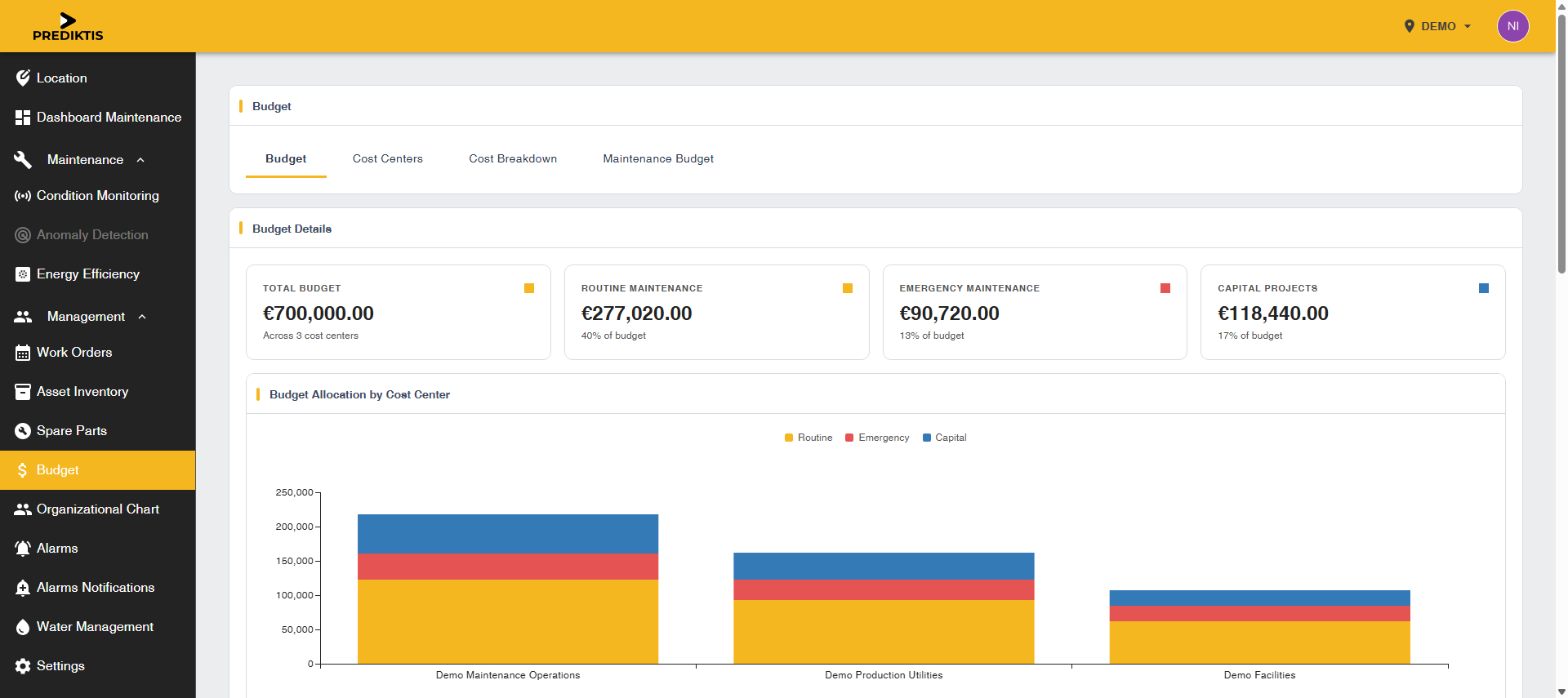Collapse the Maintenance sidebar section chevron

click(140, 160)
